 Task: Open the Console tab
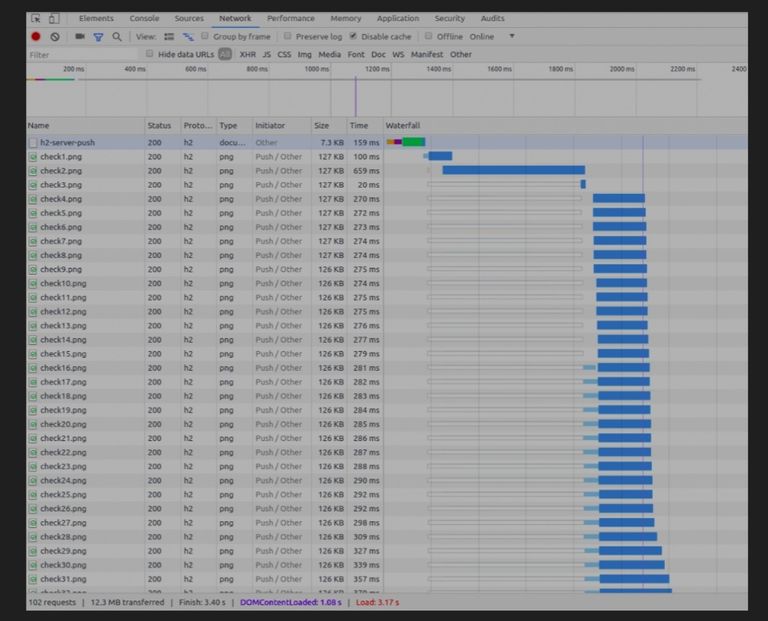[x=144, y=19]
